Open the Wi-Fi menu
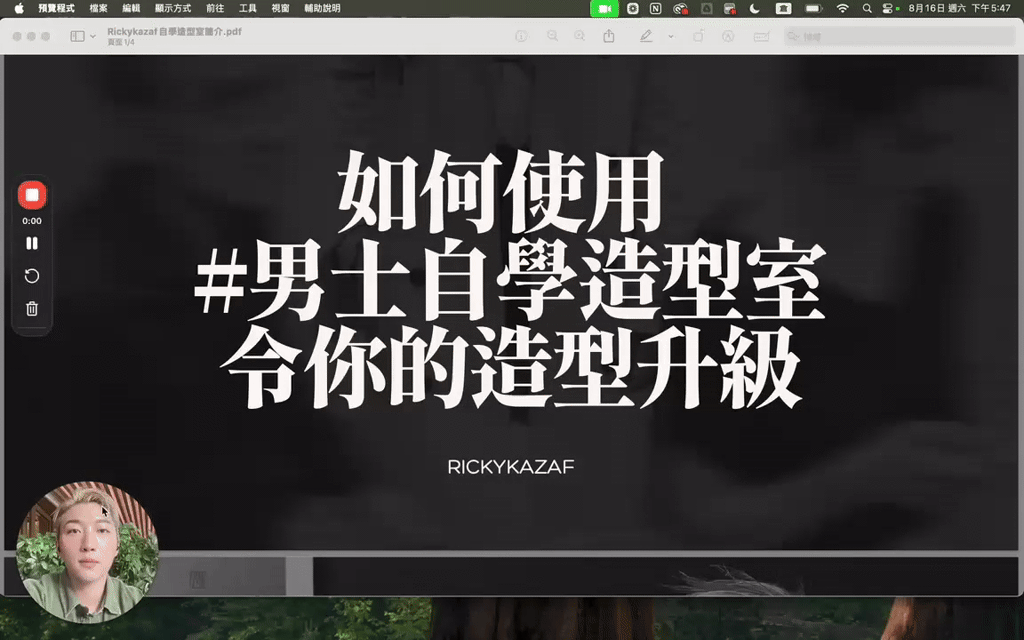 [843, 8]
